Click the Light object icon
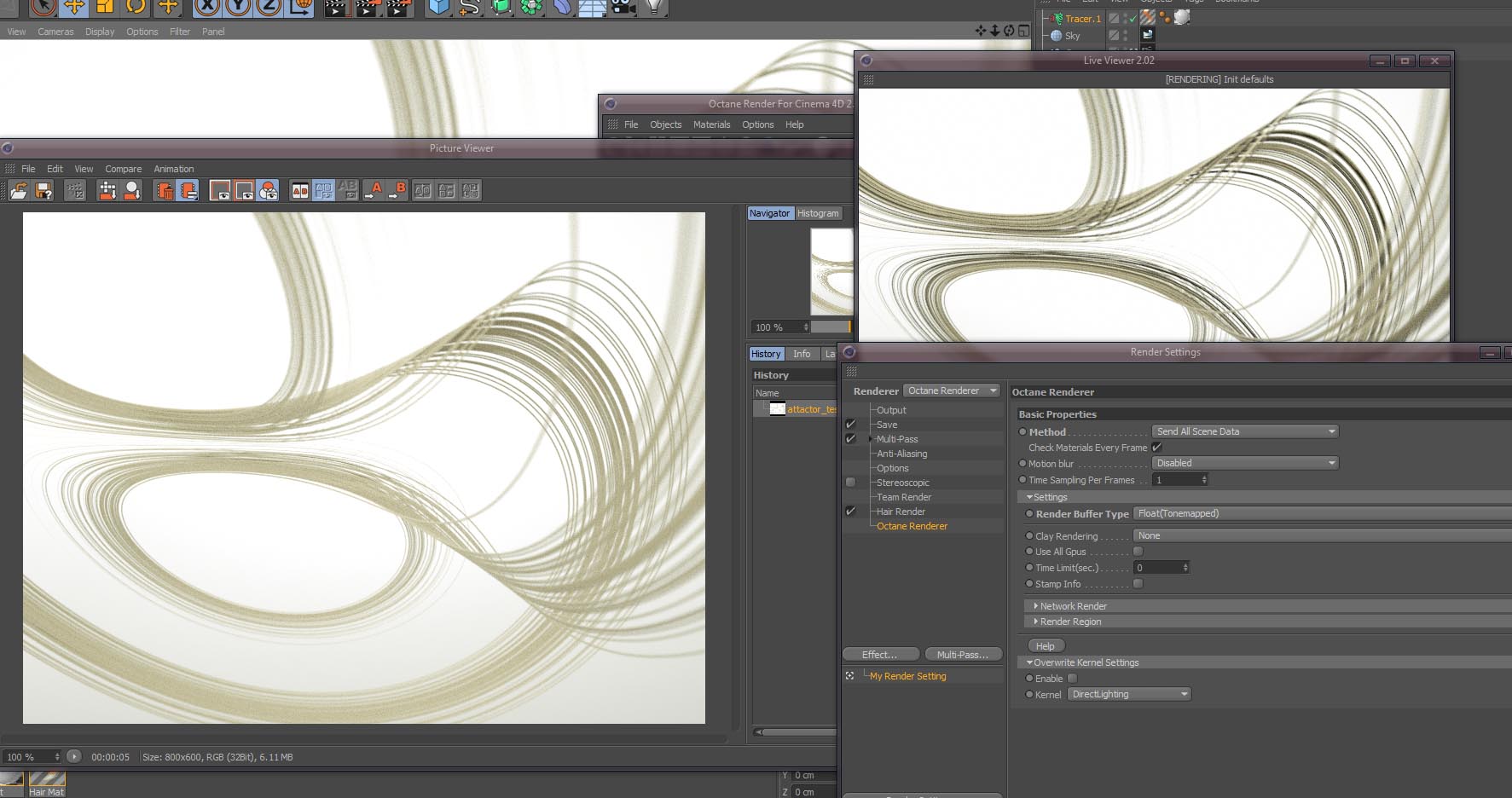This screenshot has width=1512, height=798. tap(653, 7)
